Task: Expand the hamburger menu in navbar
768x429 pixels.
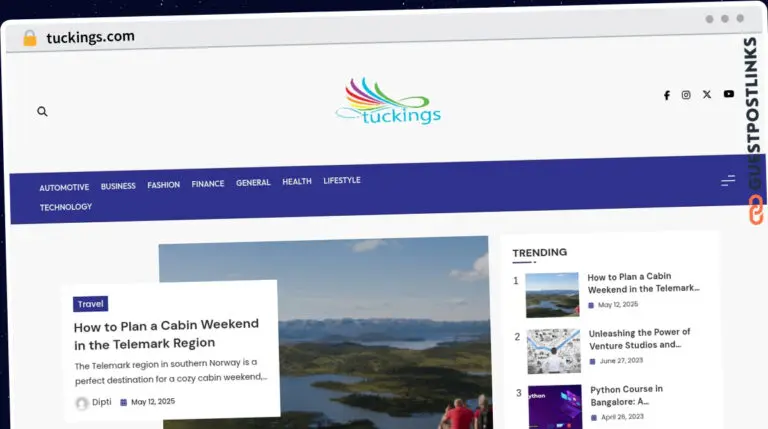Action: click(728, 181)
